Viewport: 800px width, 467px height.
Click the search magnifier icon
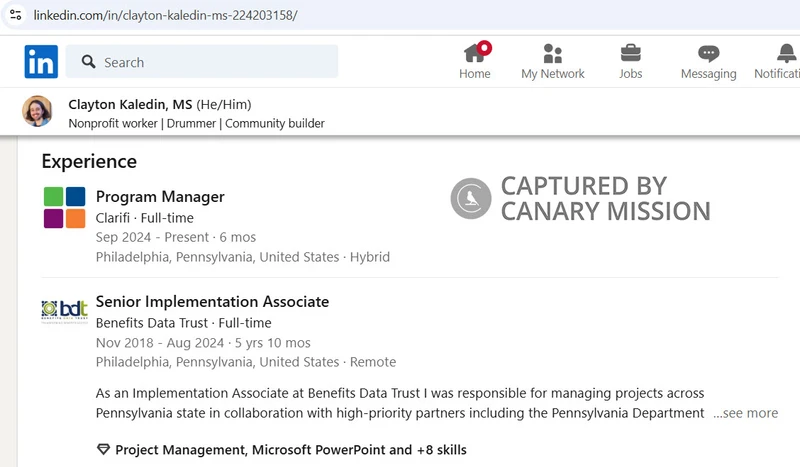(x=88, y=62)
